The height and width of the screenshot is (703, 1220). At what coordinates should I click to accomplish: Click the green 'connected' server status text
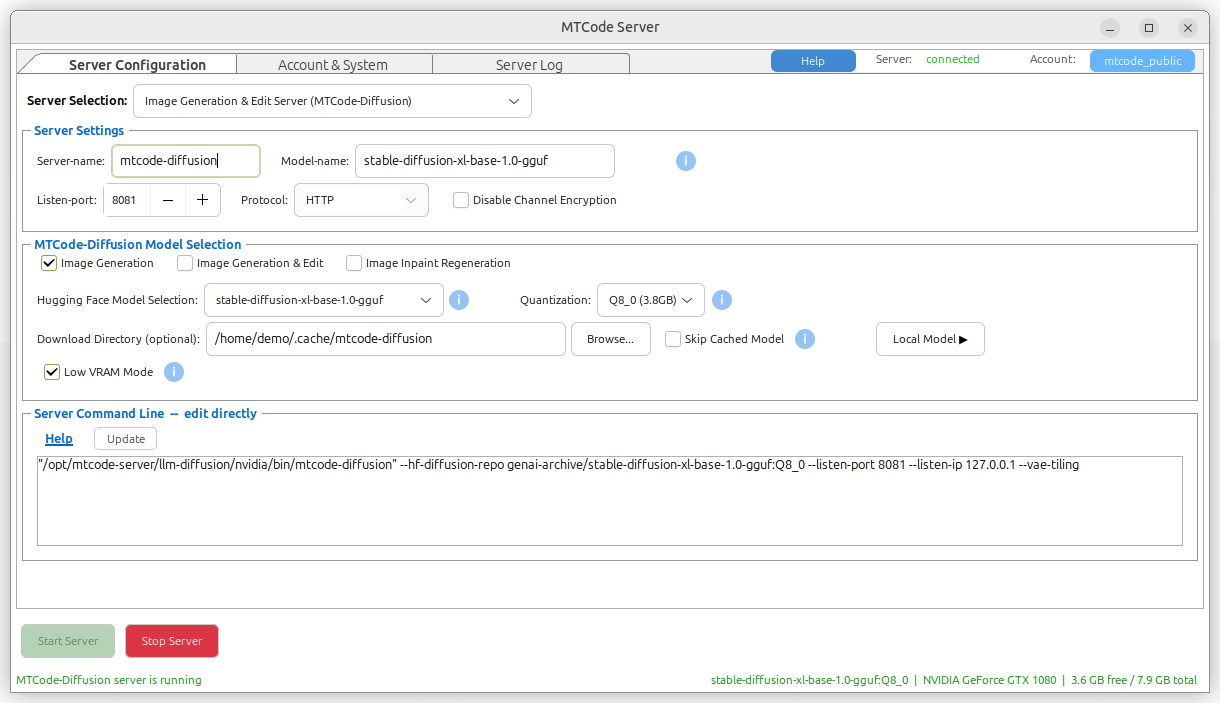pos(953,59)
